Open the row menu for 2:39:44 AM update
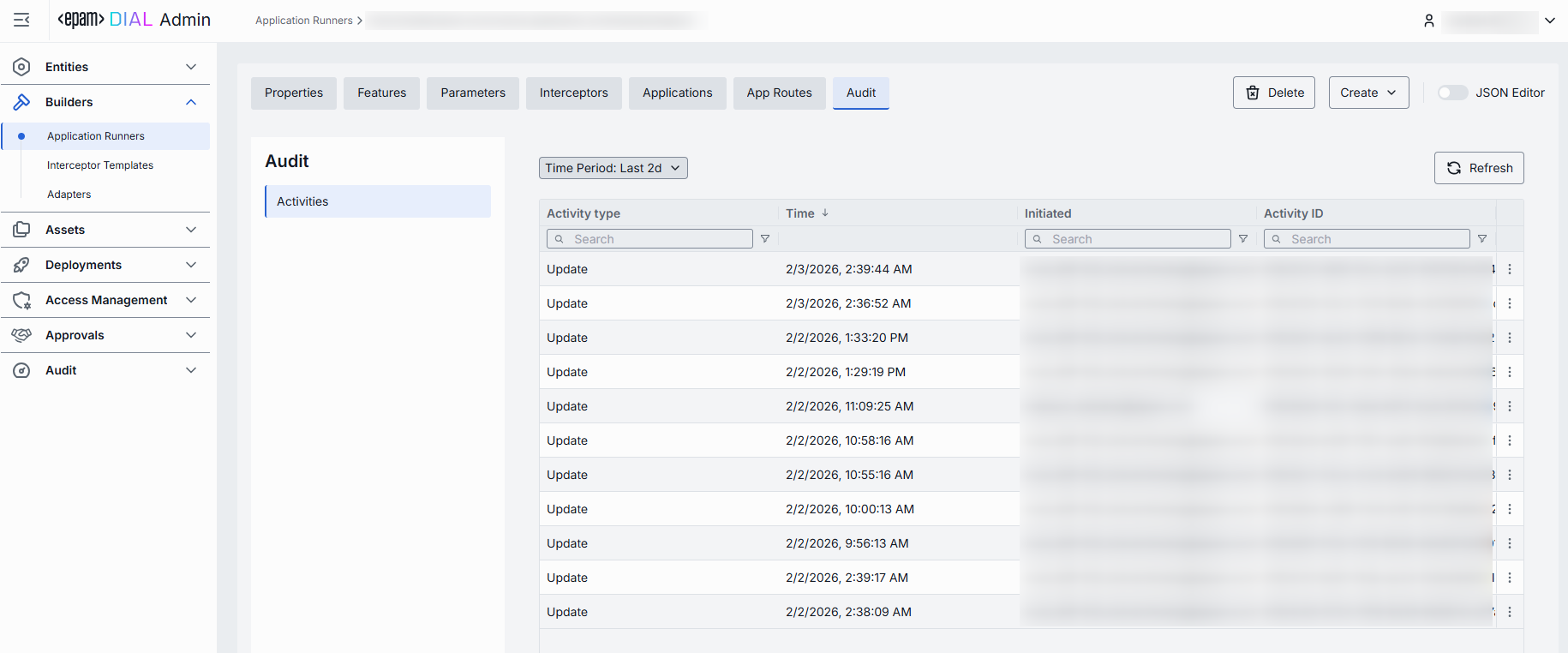Image resolution: width=1568 pixels, height=653 pixels. pos(1510,269)
